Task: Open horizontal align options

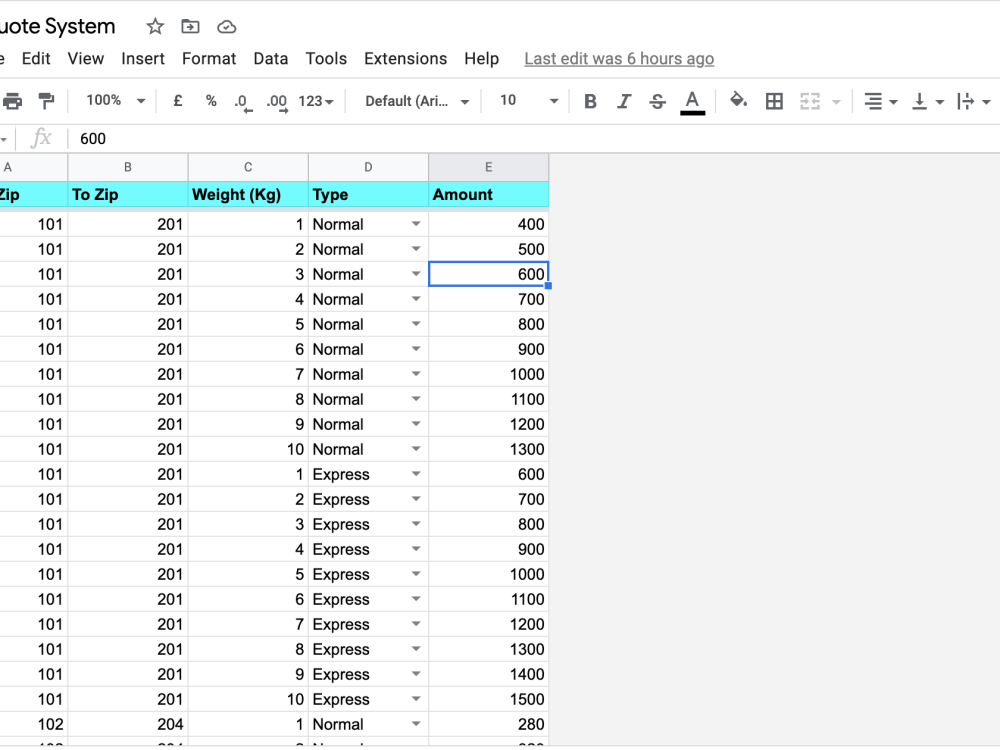Action: pyautogui.click(x=880, y=101)
